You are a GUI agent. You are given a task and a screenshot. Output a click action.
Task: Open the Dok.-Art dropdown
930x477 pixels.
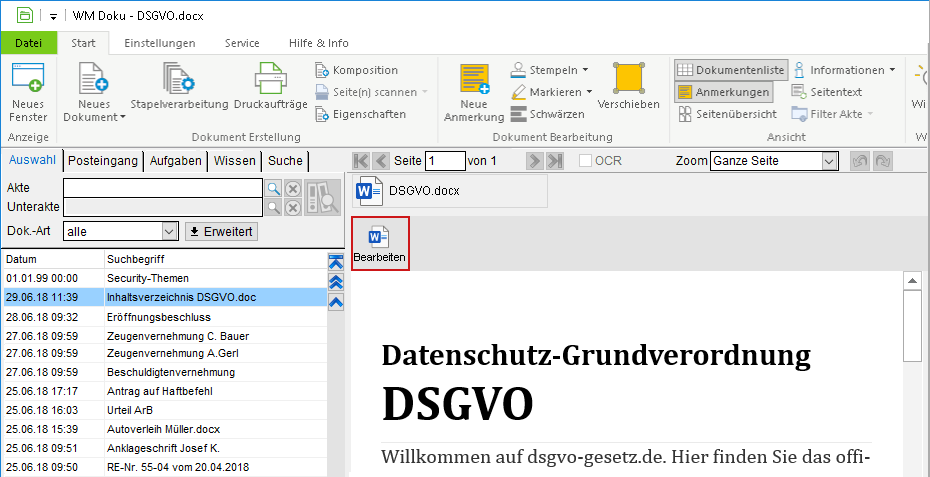(x=170, y=231)
